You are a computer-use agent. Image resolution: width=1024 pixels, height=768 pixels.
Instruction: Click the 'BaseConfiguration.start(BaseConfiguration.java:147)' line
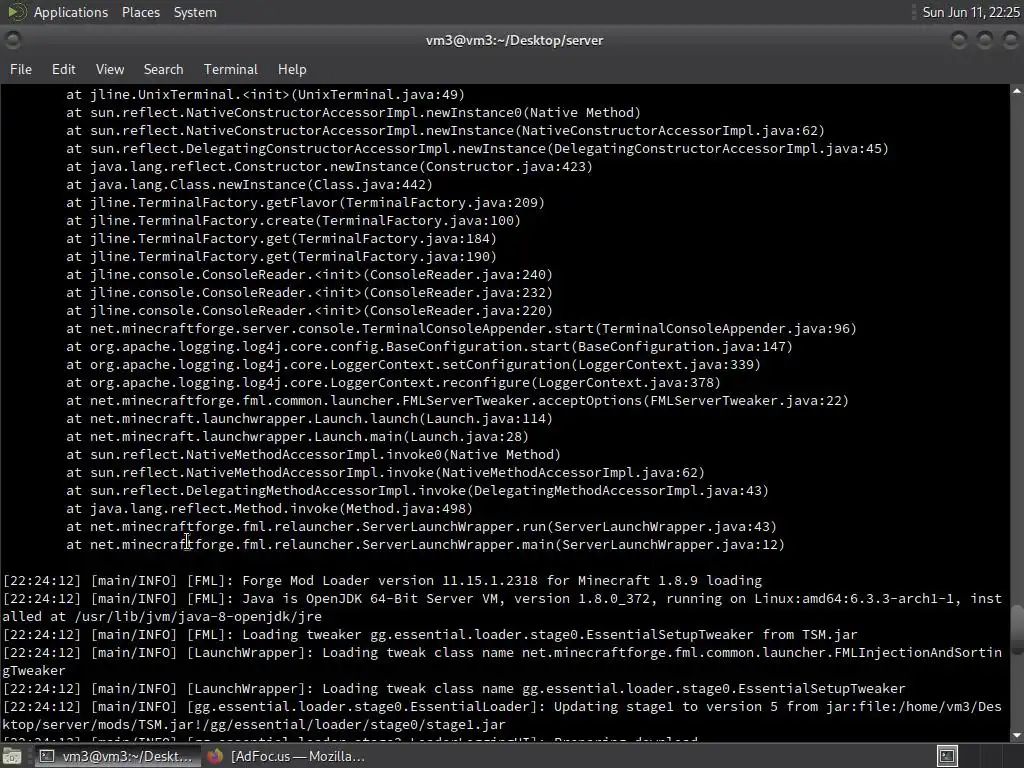589,347
